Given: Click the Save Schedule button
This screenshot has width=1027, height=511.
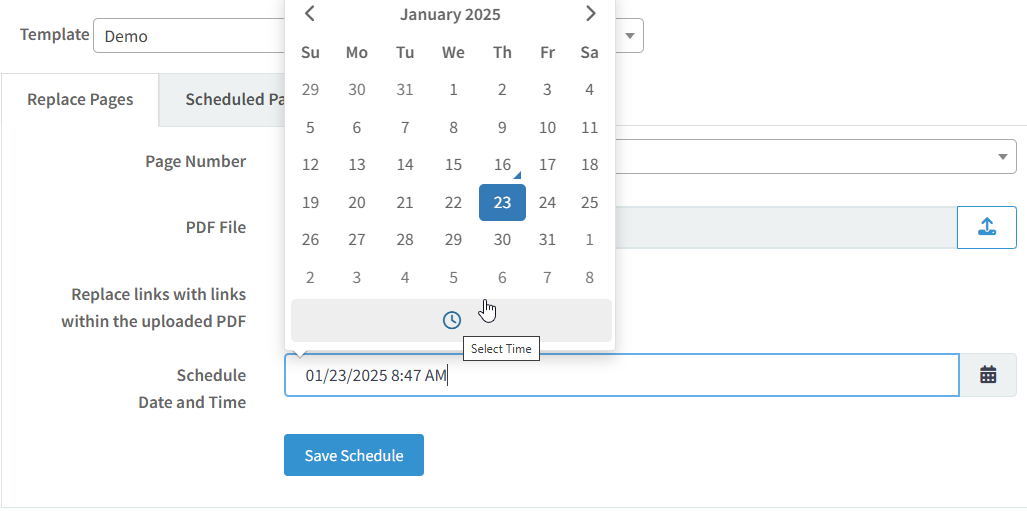Looking at the screenshot, I should coord(354,455).
